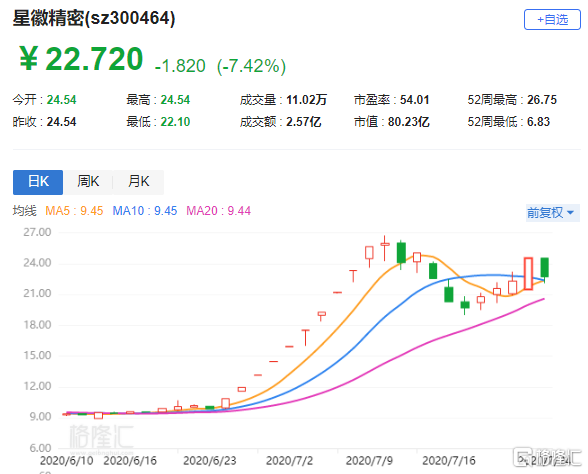This screenshot has width=588, height=474.
Task: Click the 最低 low price 22.10
Action: pyautogui.click(x=175, y=122)
